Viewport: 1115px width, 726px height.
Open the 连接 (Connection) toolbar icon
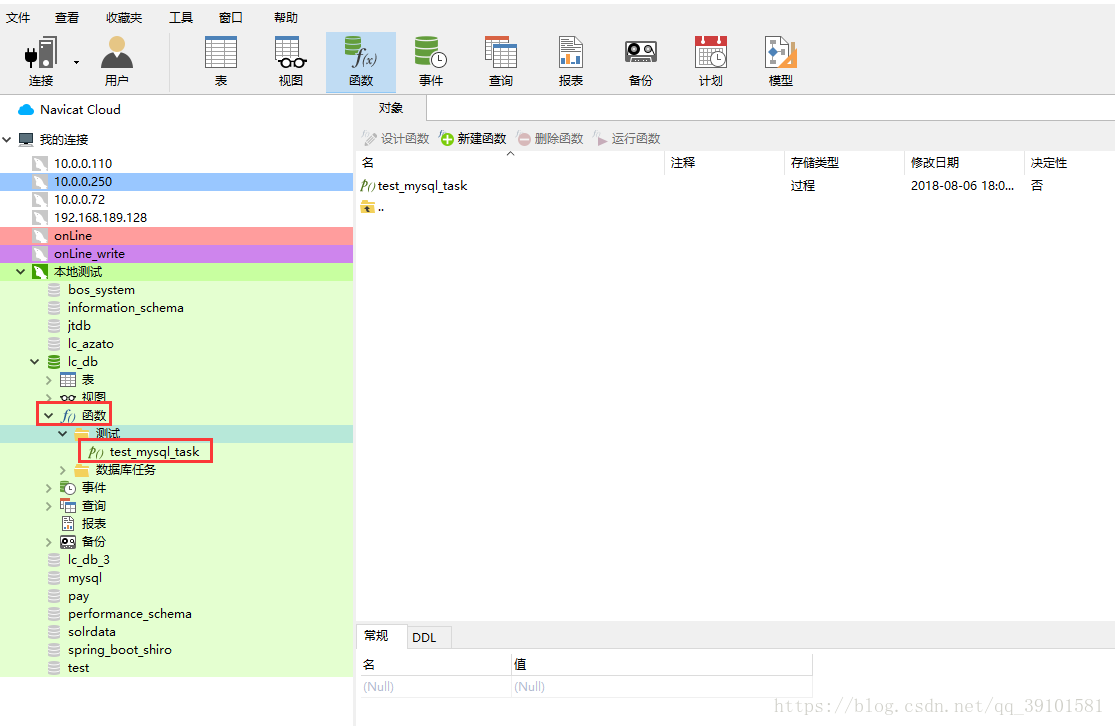41,61
